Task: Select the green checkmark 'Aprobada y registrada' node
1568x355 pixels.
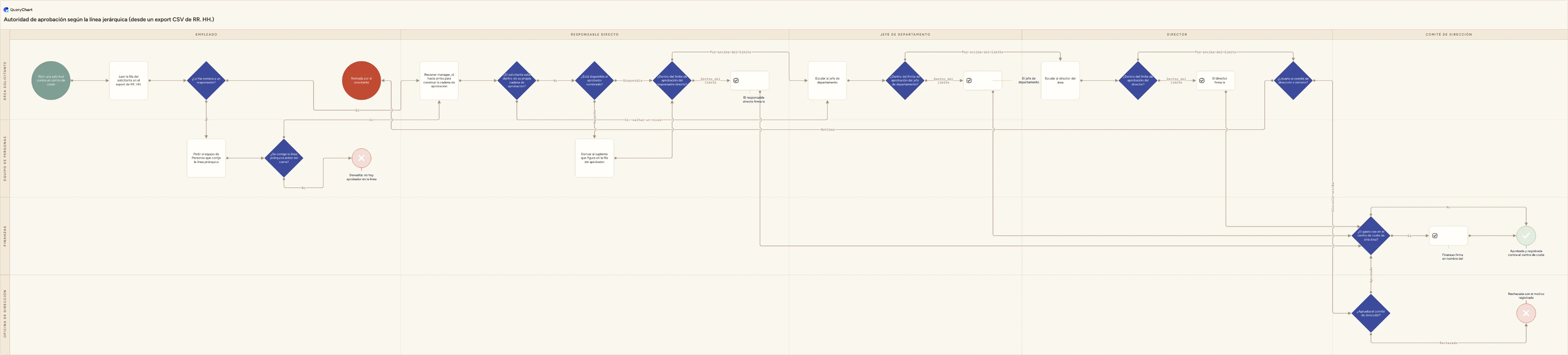Action: 1526,236
